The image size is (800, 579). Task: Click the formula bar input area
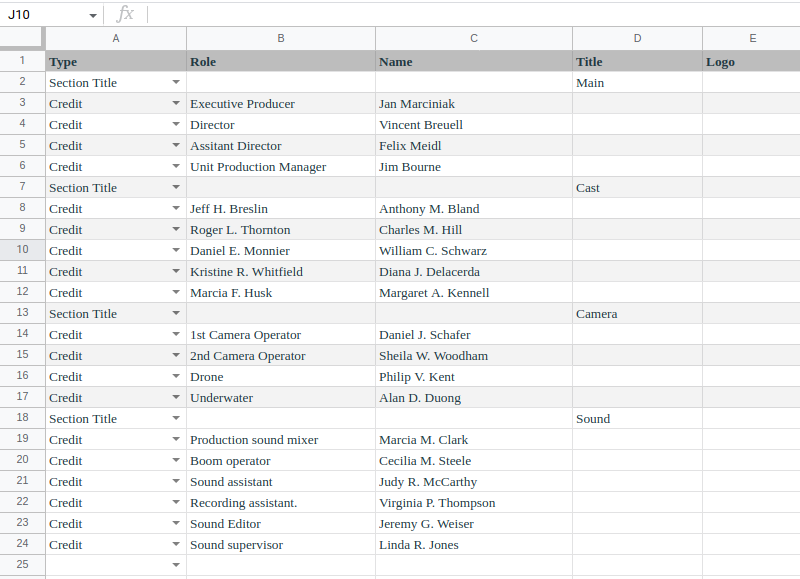pos(474,15)
